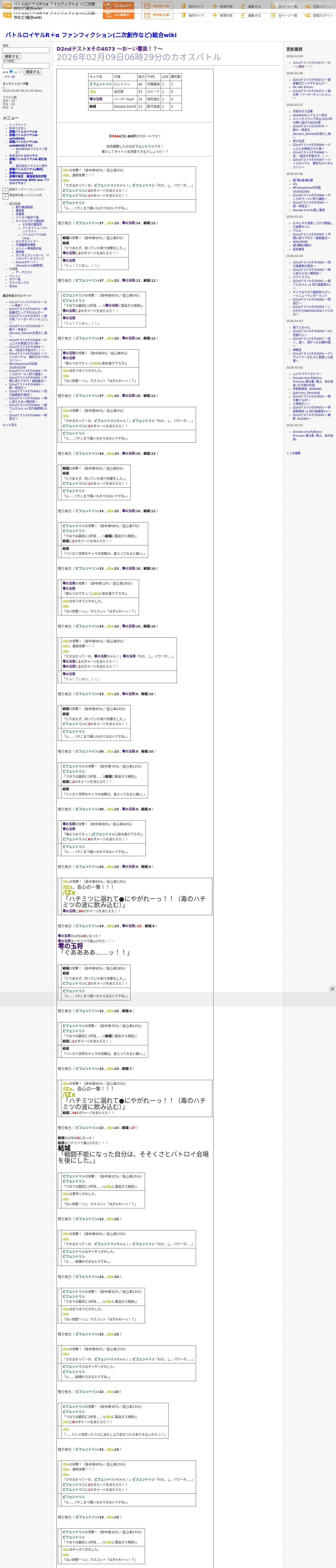This screenshot has height=1568, width=336.
Task: Open 変幻自在リクエスト受付 in the left menu
Action: (x=31, y=166)
